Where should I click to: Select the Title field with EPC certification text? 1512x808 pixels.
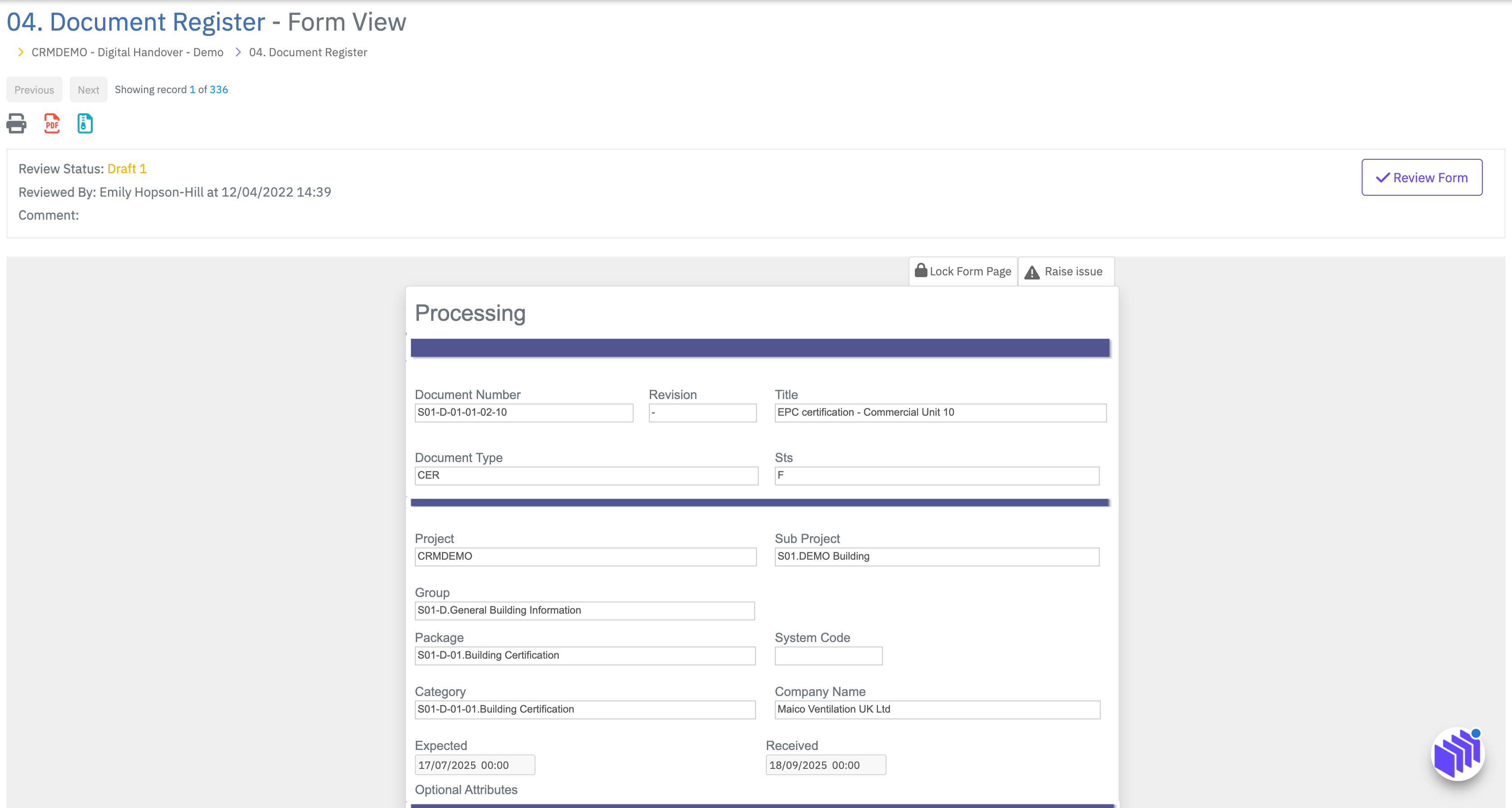pos(940,413)
